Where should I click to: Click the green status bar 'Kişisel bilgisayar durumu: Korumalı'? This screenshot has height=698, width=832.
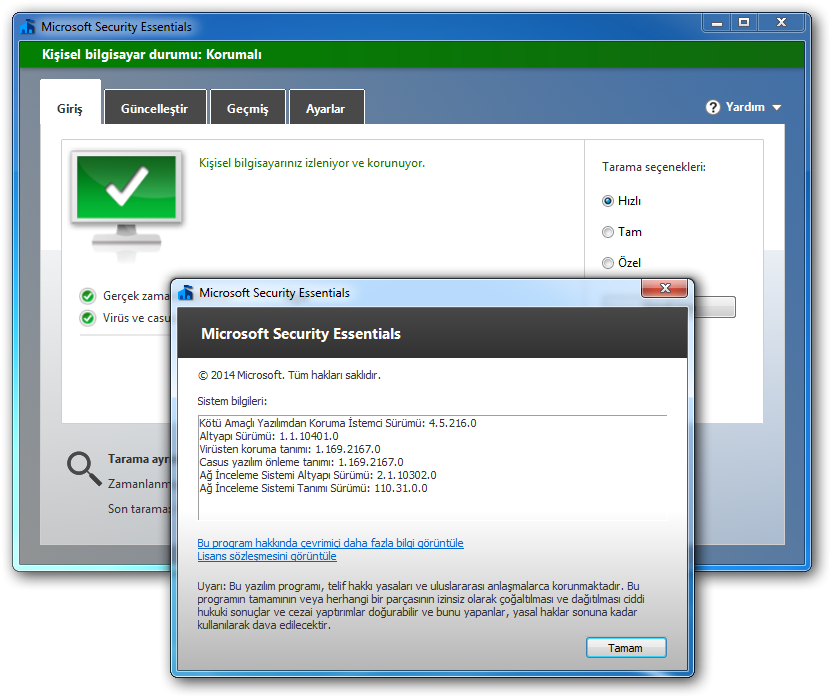412,55
